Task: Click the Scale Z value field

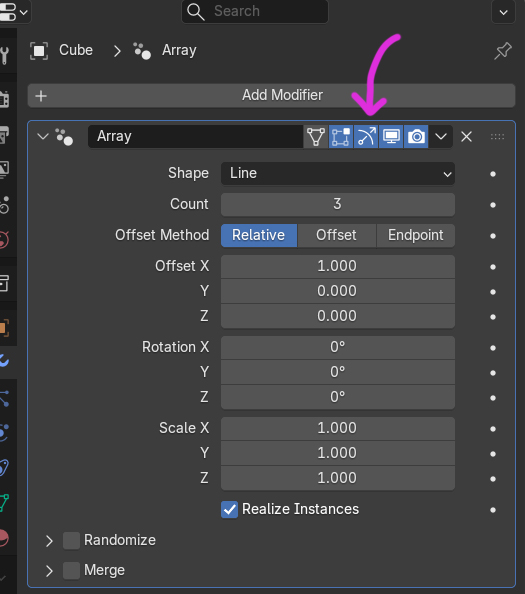Action: coord(338,478)
